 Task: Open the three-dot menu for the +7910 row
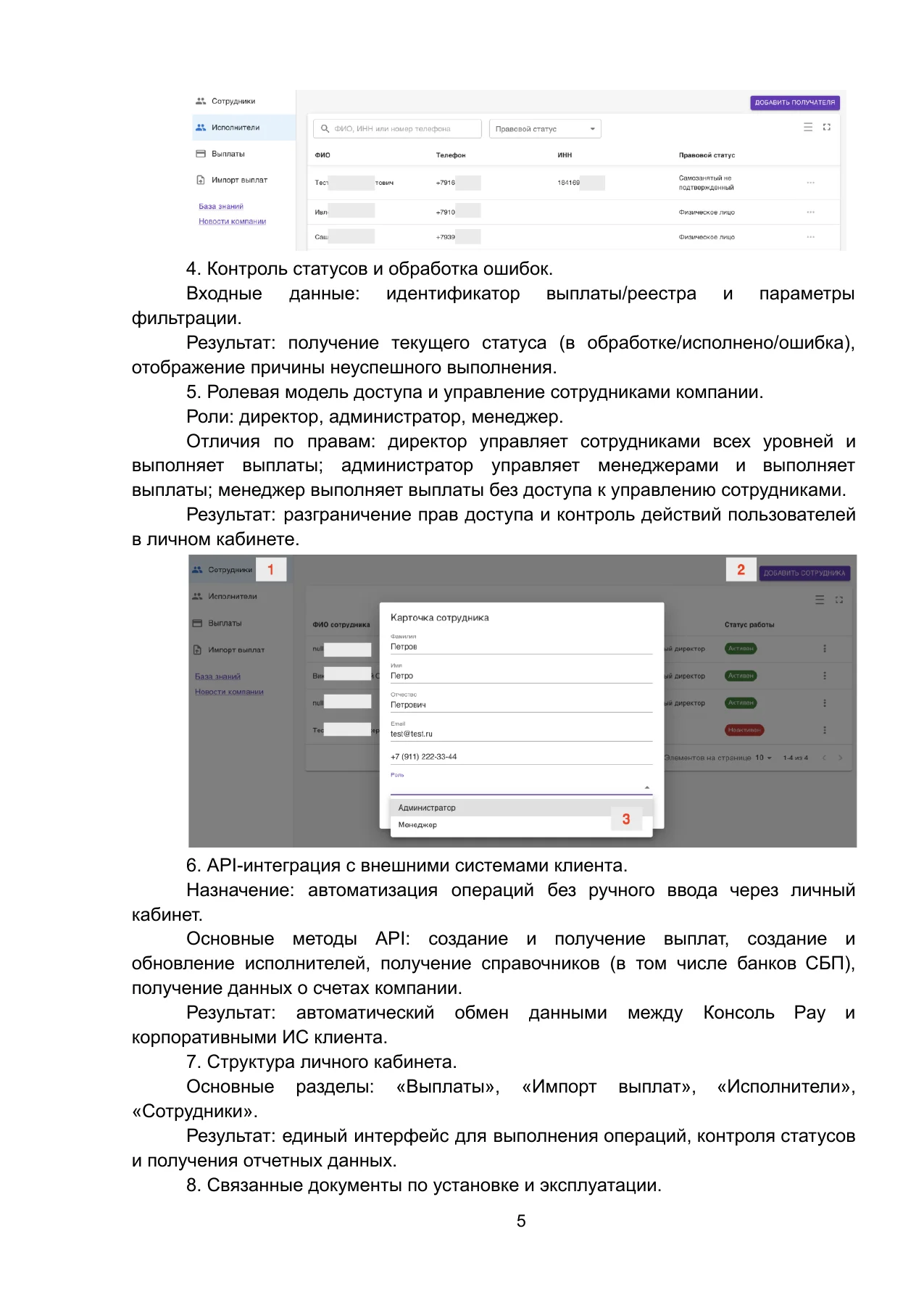(x=810, y=212)
